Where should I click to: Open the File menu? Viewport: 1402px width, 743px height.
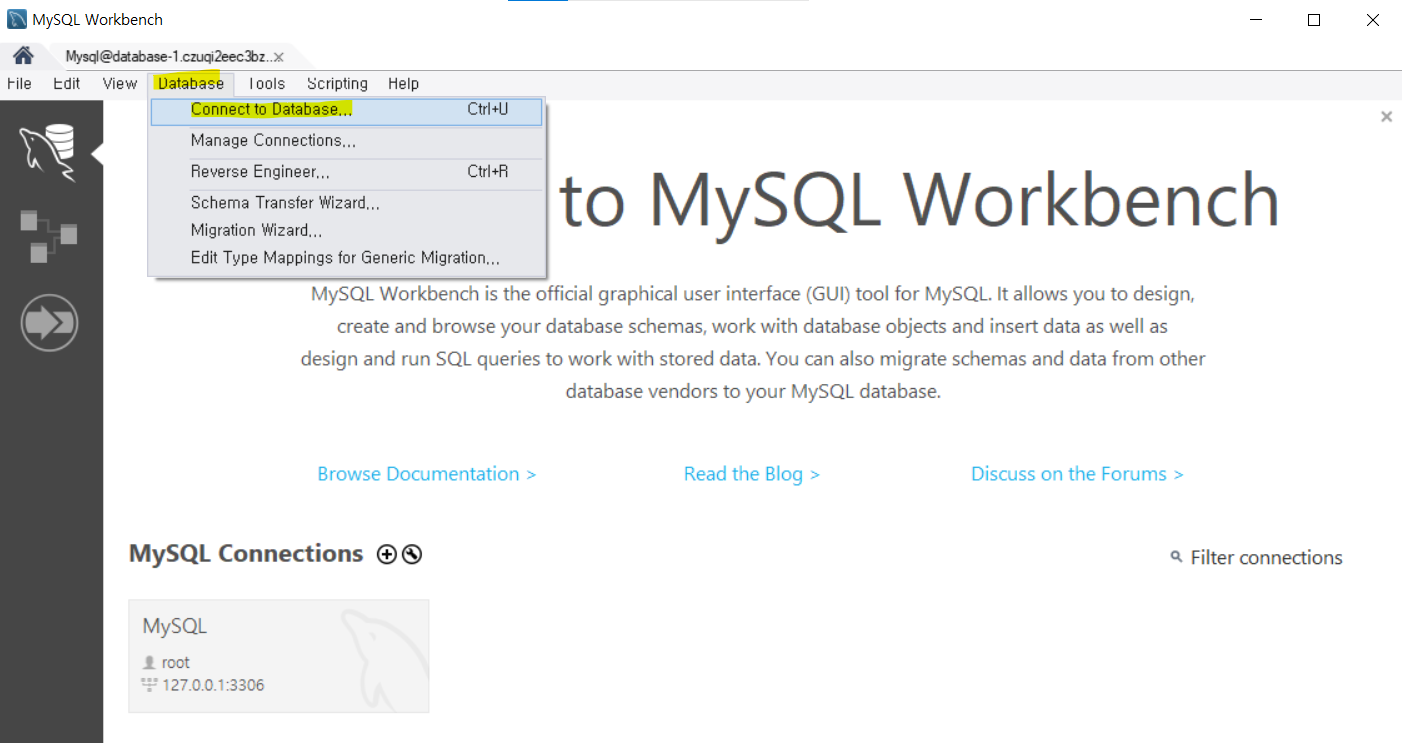point(19,84)
